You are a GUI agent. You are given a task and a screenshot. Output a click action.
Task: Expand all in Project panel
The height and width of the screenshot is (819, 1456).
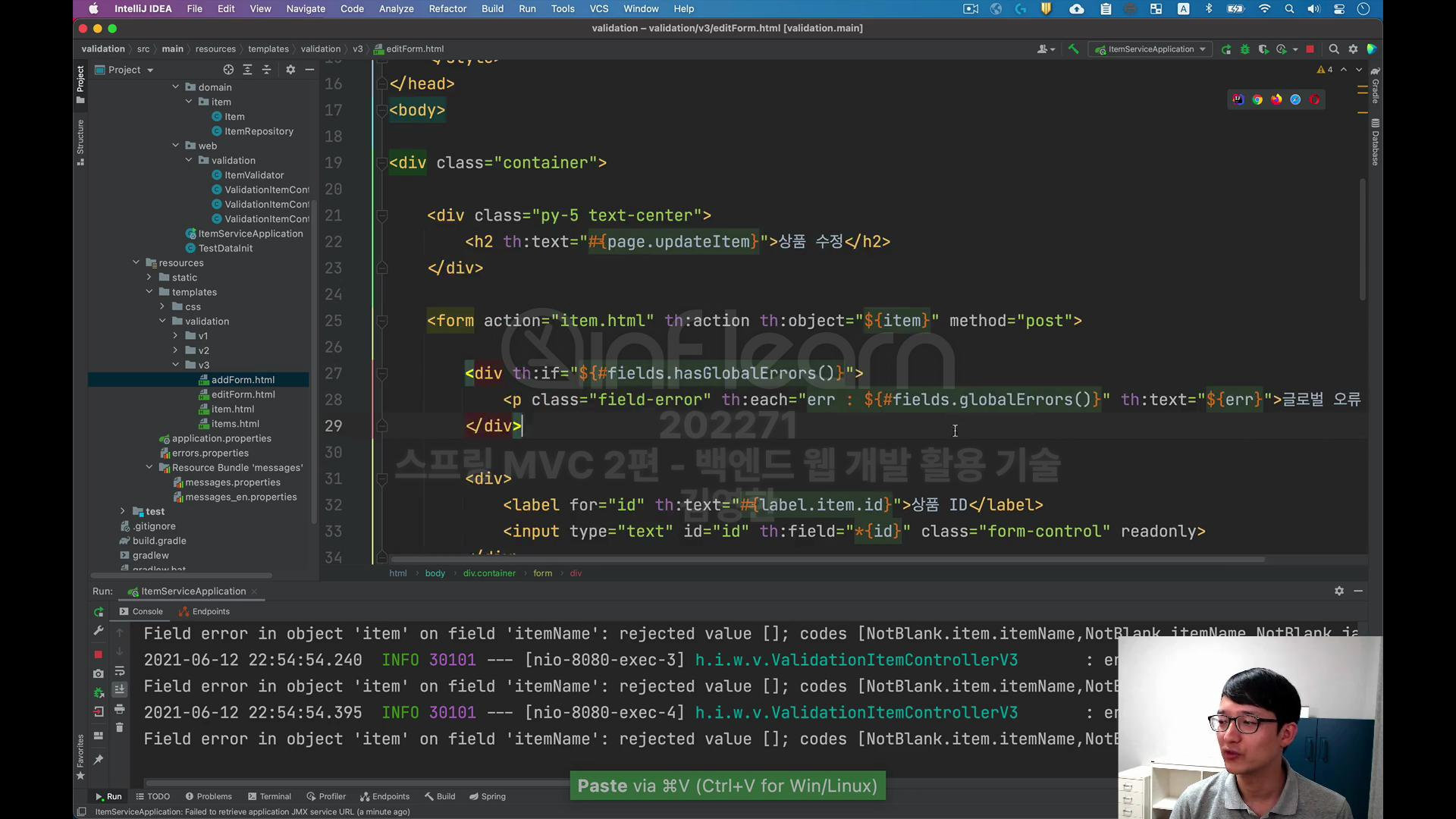(x=247, y=70)
